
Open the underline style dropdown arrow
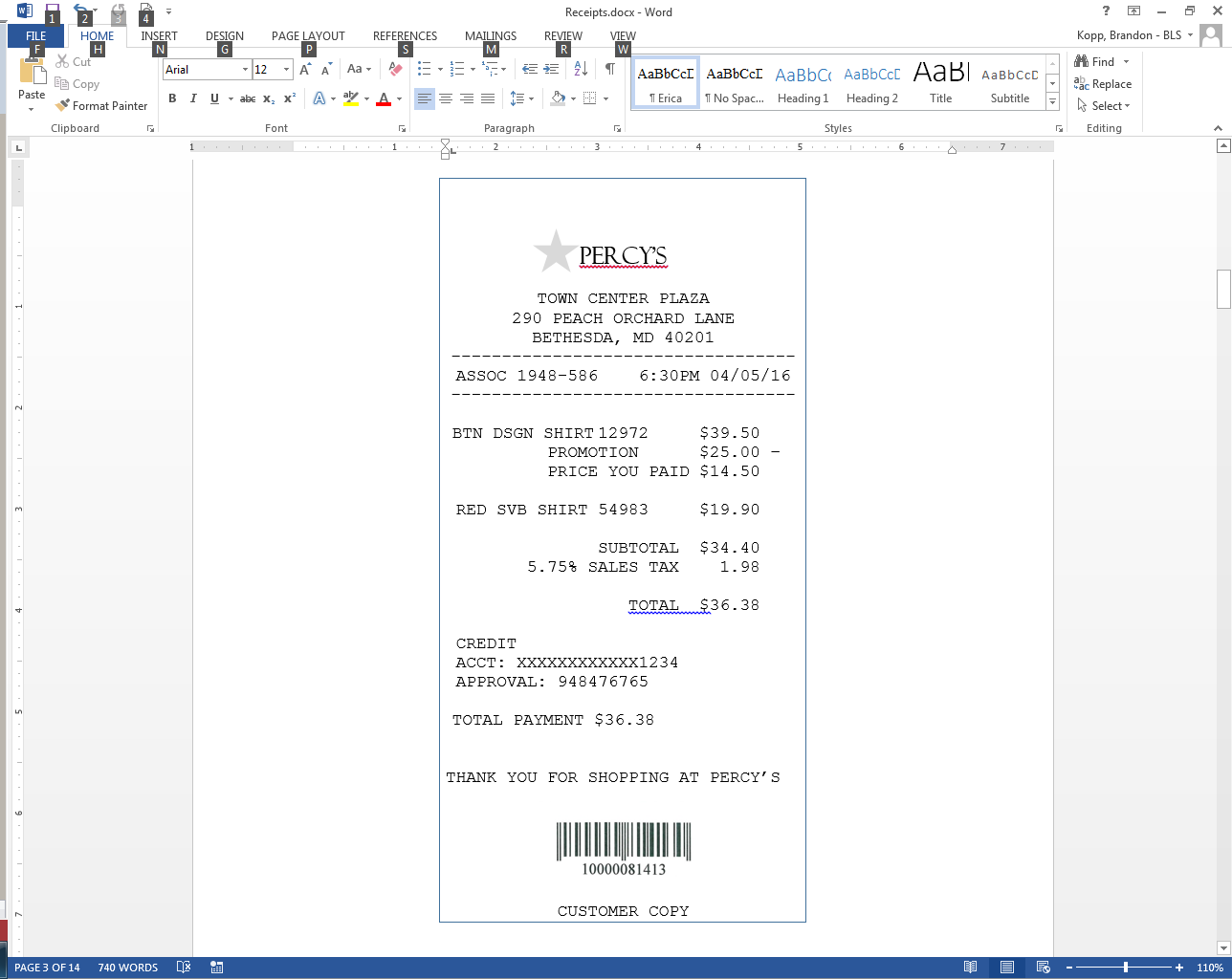click(x=231, y=98)
